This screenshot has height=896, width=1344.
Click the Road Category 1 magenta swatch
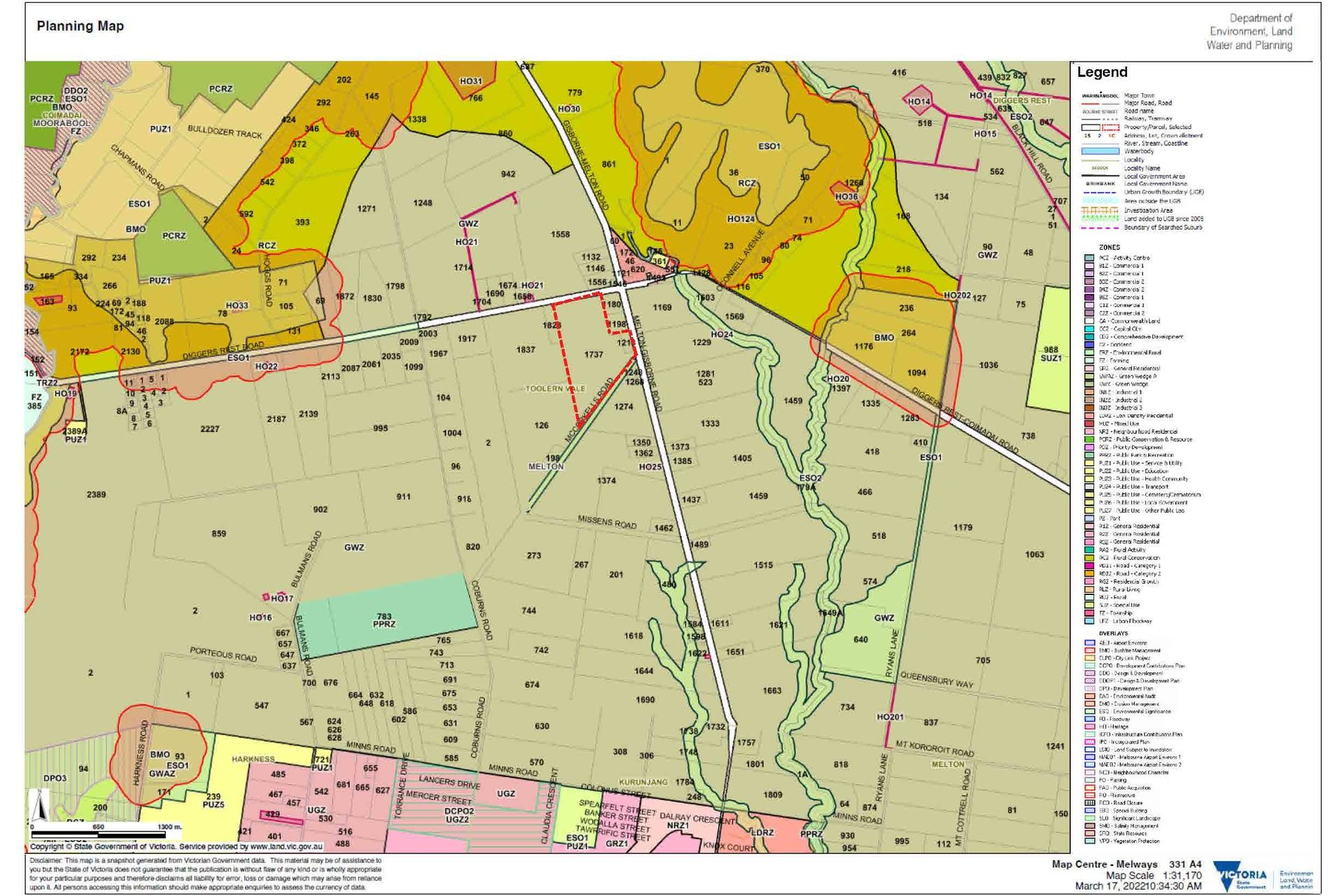click(1089, 566)
